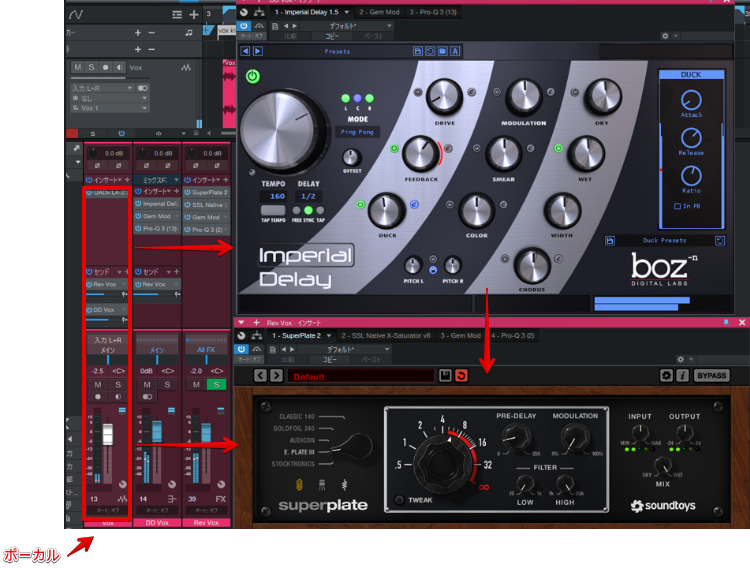Switch to 3 - Pro-Q 3 (13) tab
This screenshot has height=568, width=750.
pyautogui.click(x=433, y=12)
